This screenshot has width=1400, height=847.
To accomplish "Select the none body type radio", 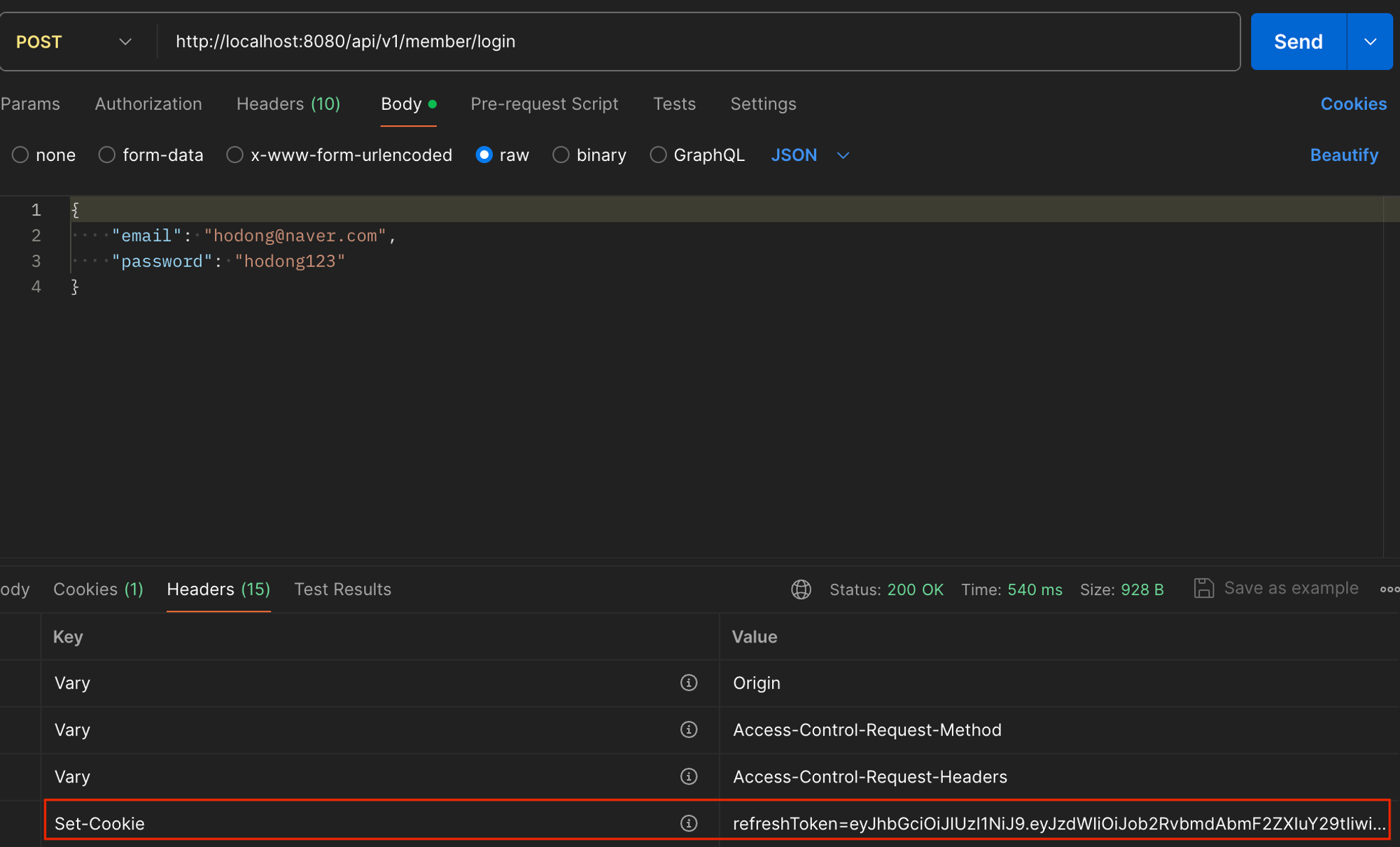I will [x=20, y=155].
